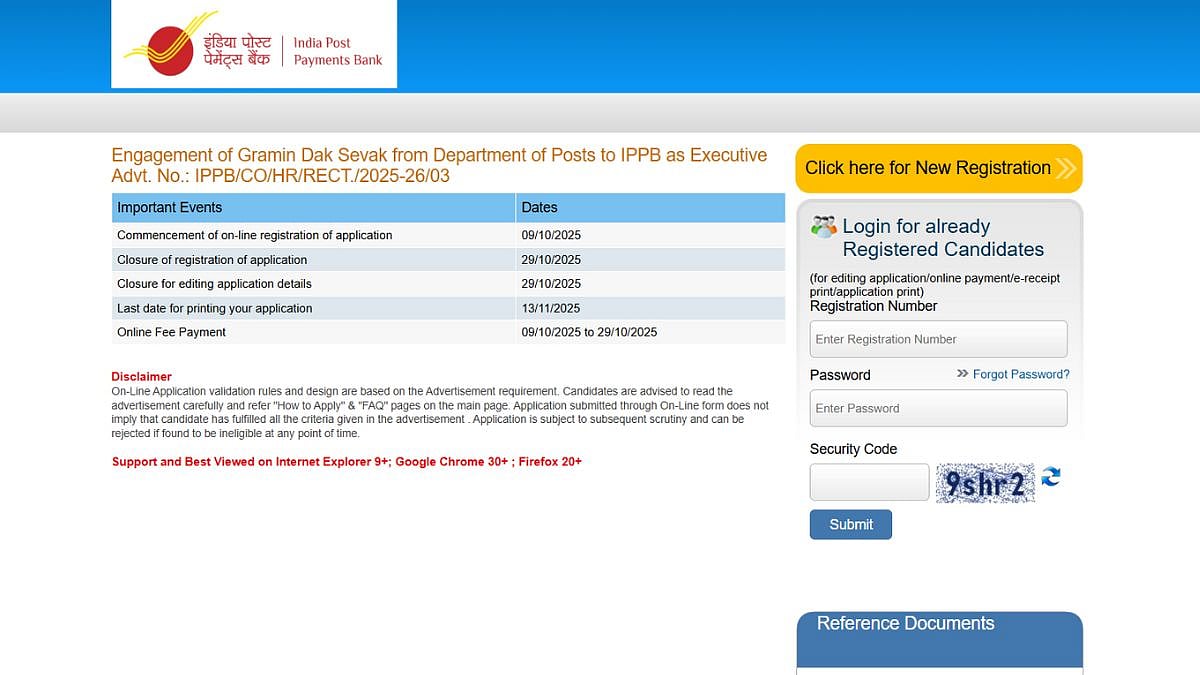Focus the Registration Number field
1200x675 pixels.
click(x=938, y=339)
